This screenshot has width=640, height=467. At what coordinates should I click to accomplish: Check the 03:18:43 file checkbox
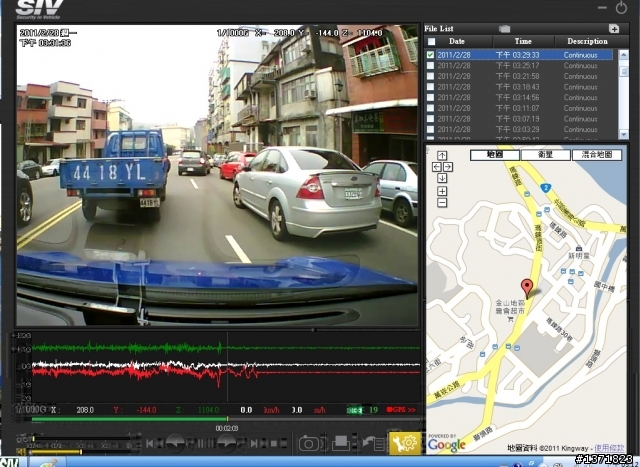[x=430, y=87]
